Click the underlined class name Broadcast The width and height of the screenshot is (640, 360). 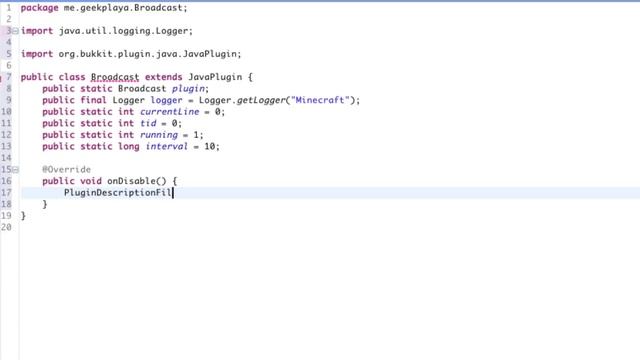click(115, 77)
